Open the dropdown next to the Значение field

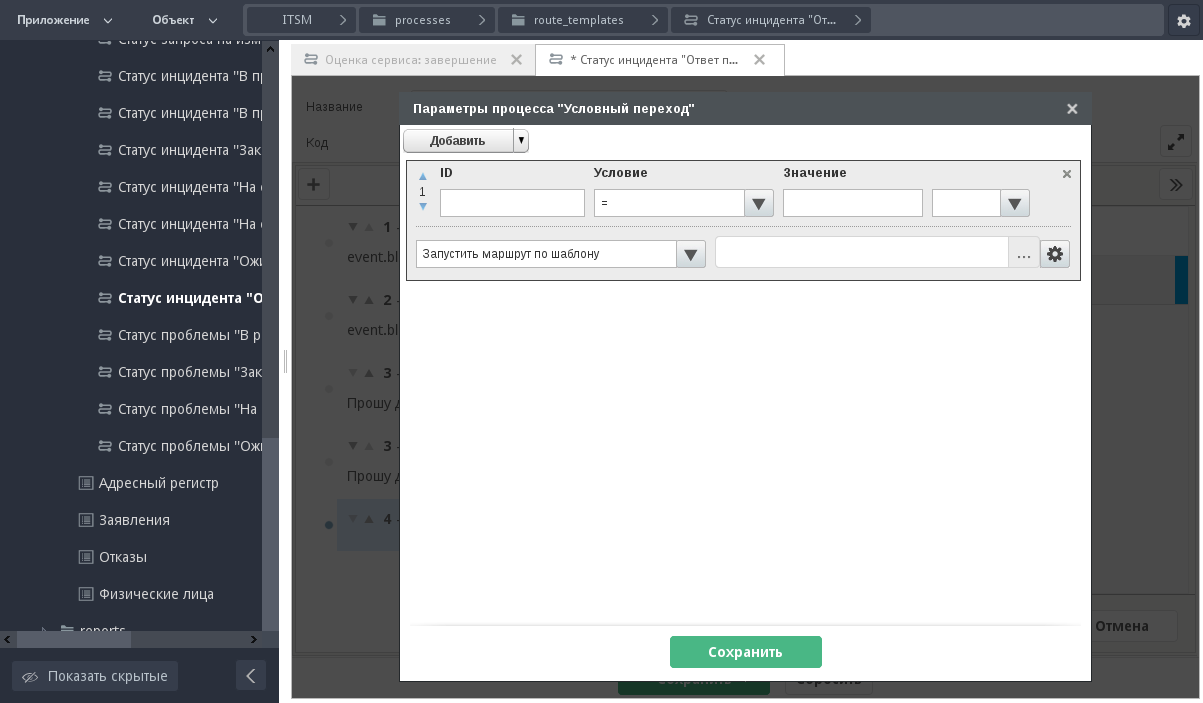click(x=1015, y=203)
